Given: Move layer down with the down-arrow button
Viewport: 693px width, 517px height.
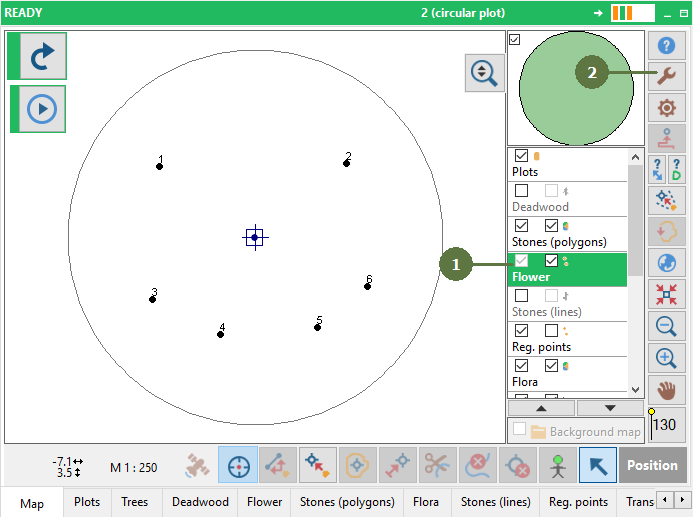Looking at the screenshot, I should click(610, 408).
